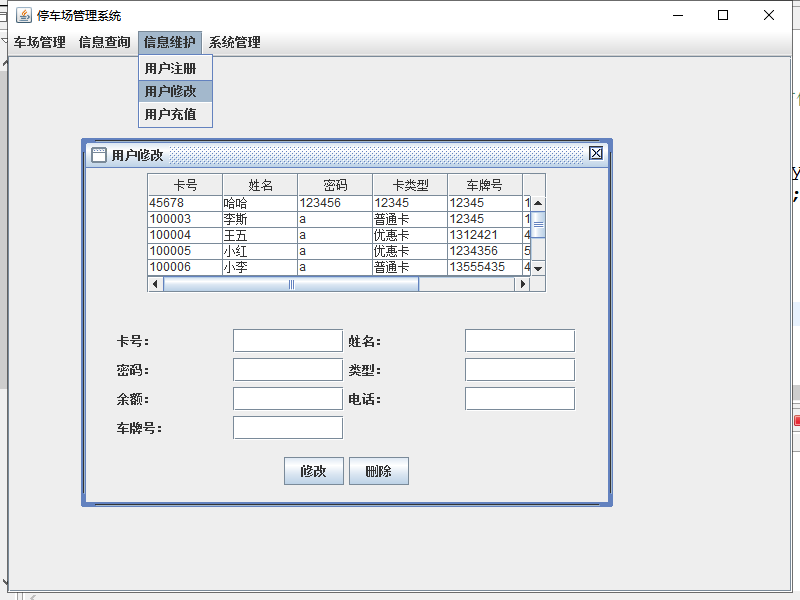
Task: Click the 密码 column header
Action: point(335,185)
